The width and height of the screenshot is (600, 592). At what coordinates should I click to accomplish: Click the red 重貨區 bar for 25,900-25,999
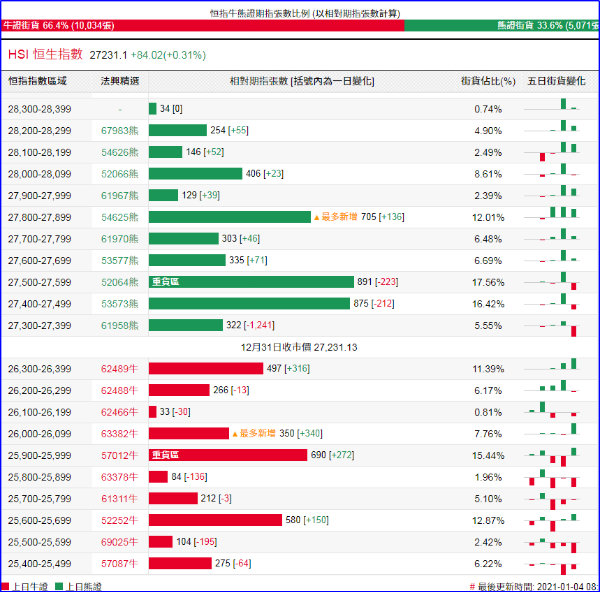228,455
